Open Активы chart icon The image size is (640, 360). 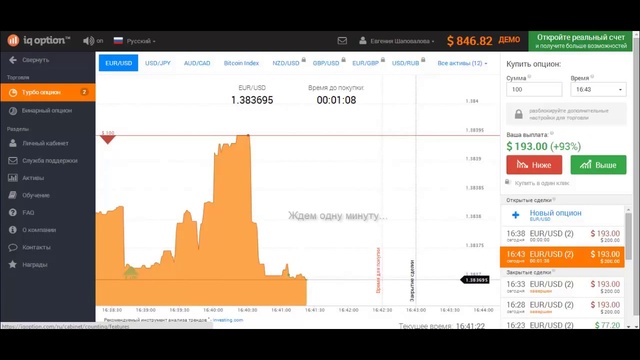point(13,178)
